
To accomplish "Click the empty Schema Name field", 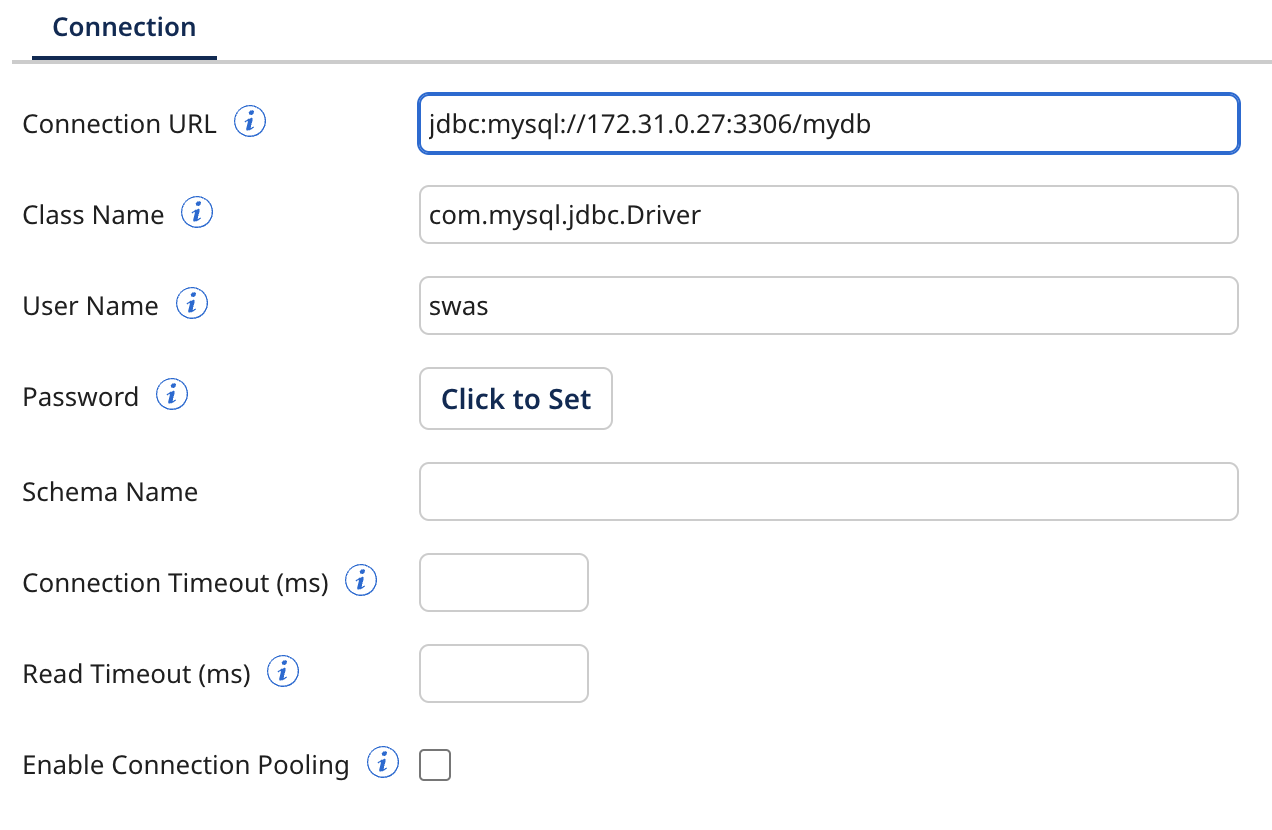I will point(828,491).
